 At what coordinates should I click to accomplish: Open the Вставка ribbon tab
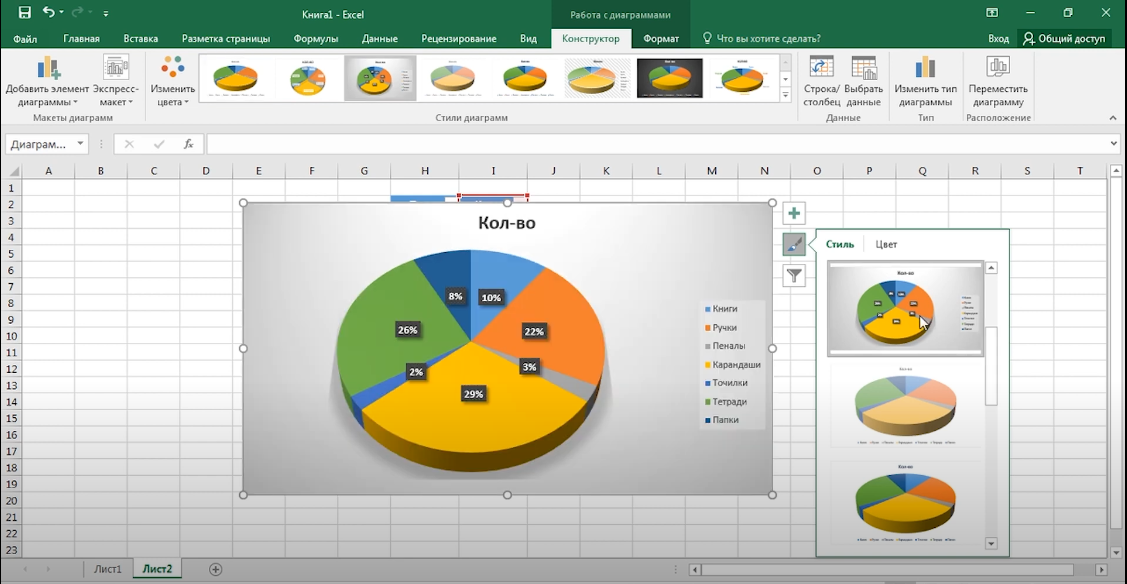(141, 39)
